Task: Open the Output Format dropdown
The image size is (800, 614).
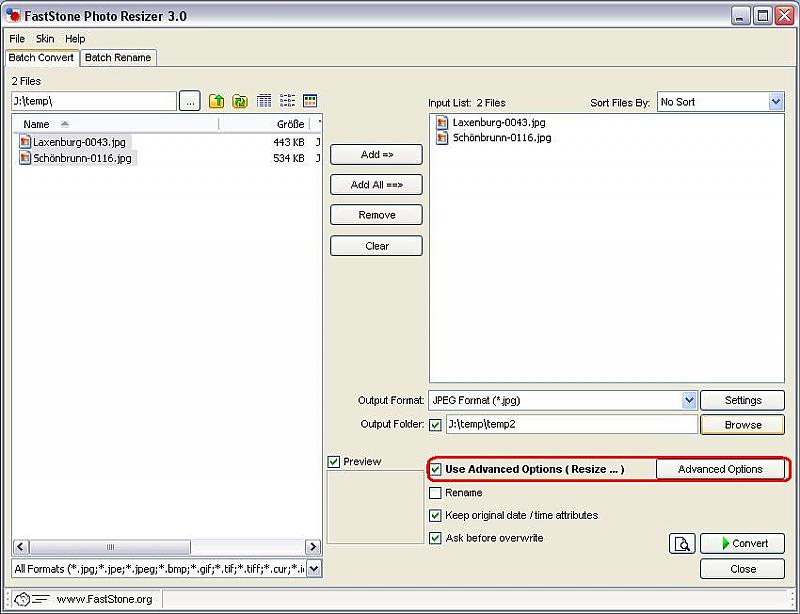Action: (689, 400)
